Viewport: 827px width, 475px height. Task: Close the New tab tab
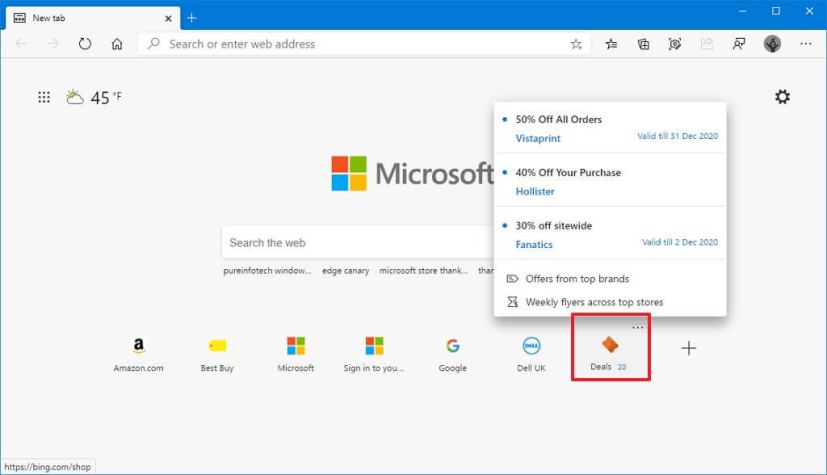(168, 18)
